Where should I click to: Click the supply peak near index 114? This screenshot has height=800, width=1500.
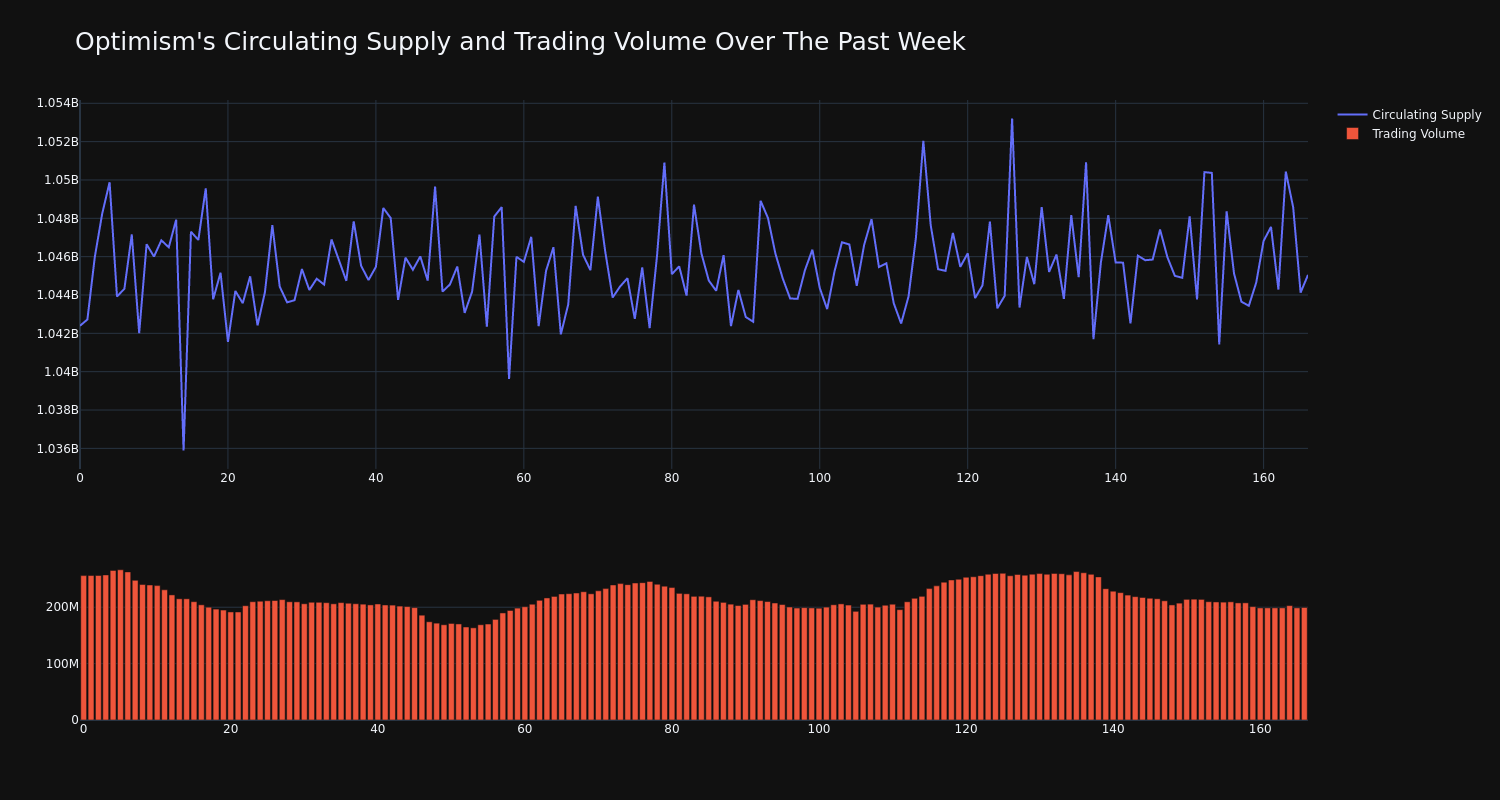923,141
